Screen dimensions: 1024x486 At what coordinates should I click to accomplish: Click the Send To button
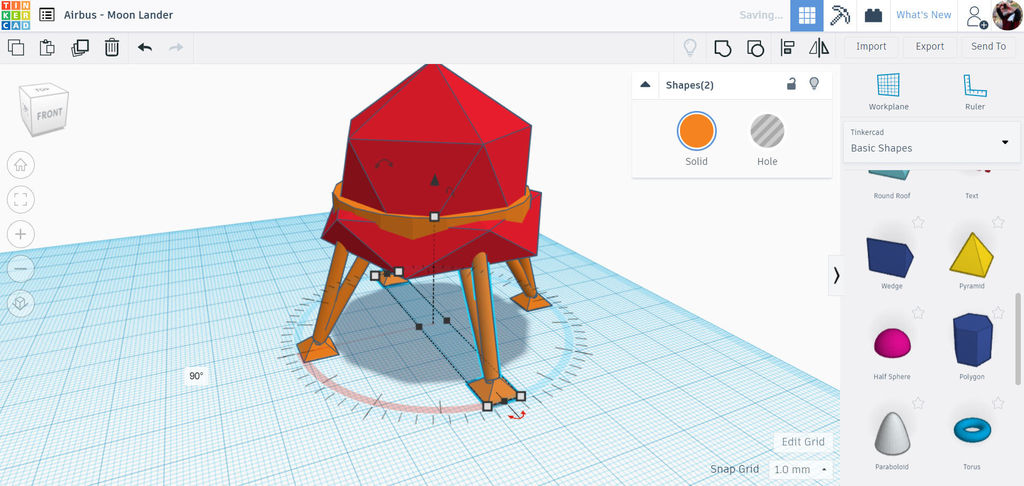pyautogui.click(x=988, y=46)
